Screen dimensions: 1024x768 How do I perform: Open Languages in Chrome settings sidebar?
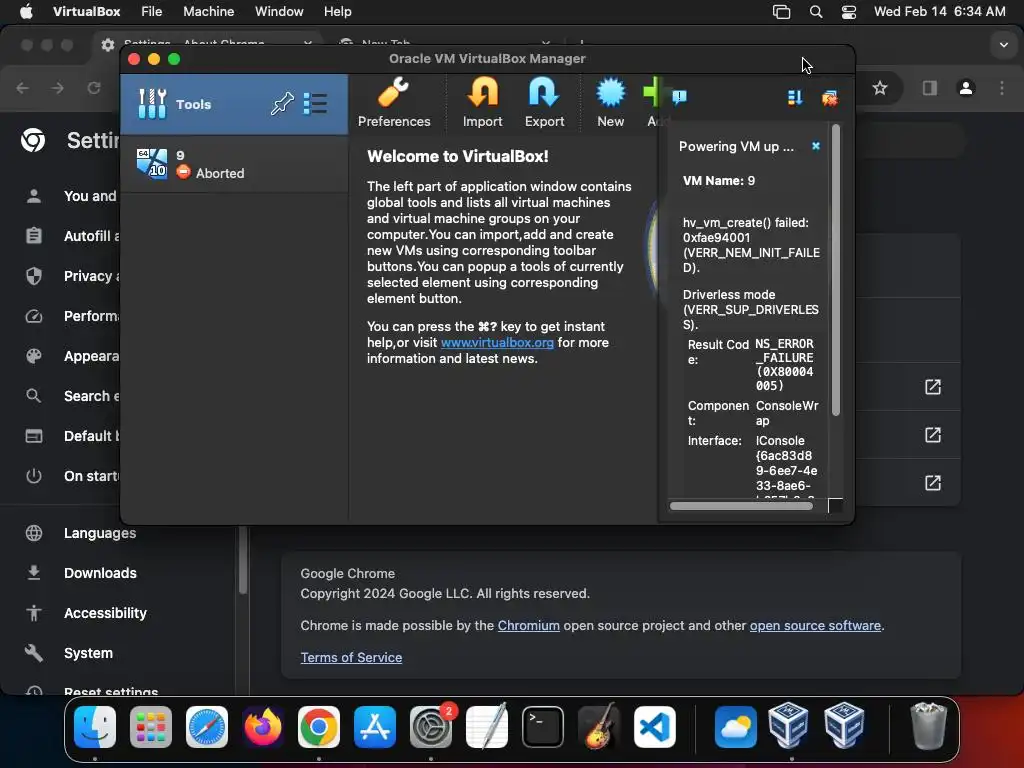(100, 533)
